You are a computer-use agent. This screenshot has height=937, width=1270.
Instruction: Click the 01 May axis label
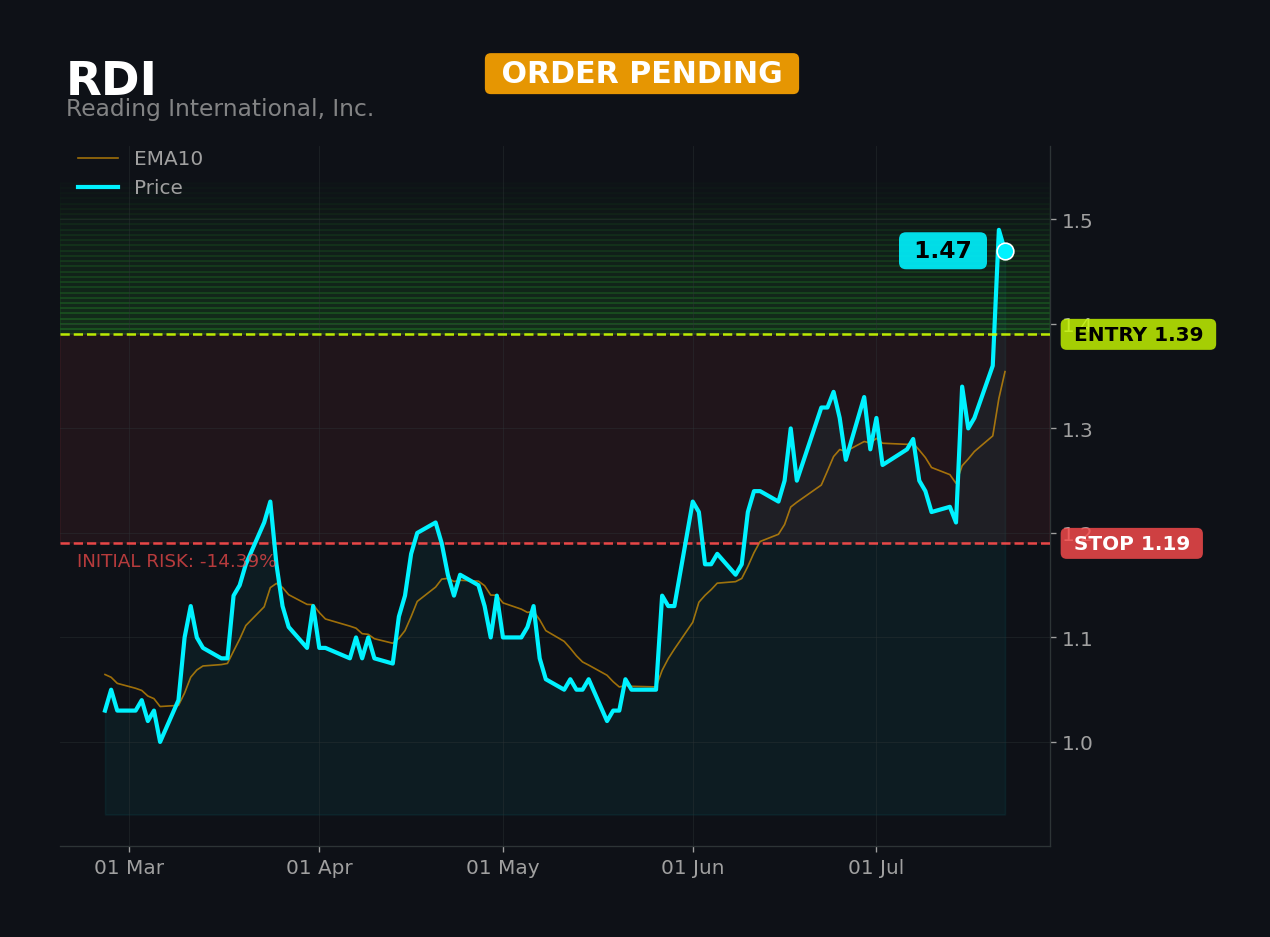(503, 868)
